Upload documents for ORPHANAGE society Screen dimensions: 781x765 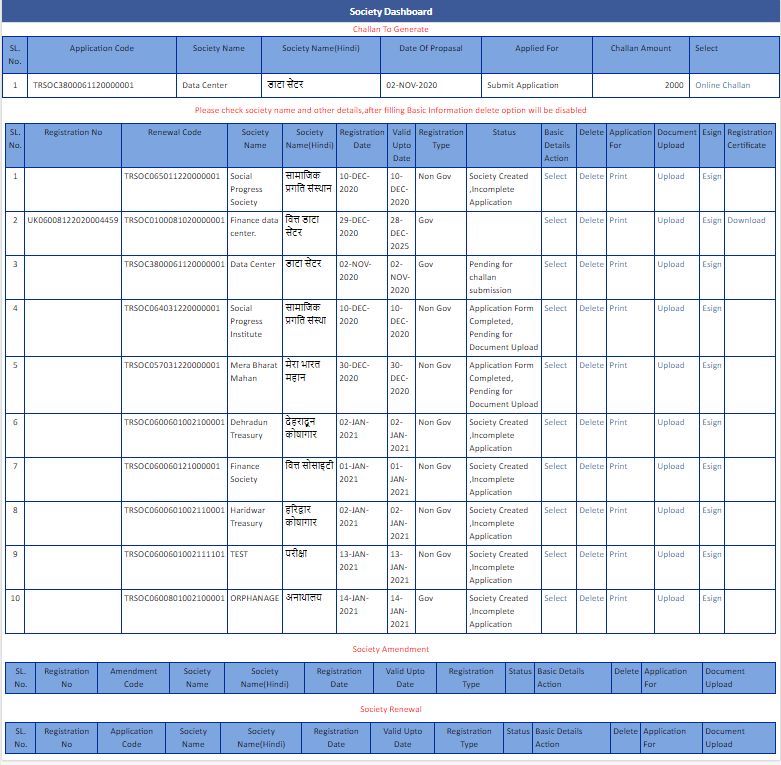click(x=670, y=598)
